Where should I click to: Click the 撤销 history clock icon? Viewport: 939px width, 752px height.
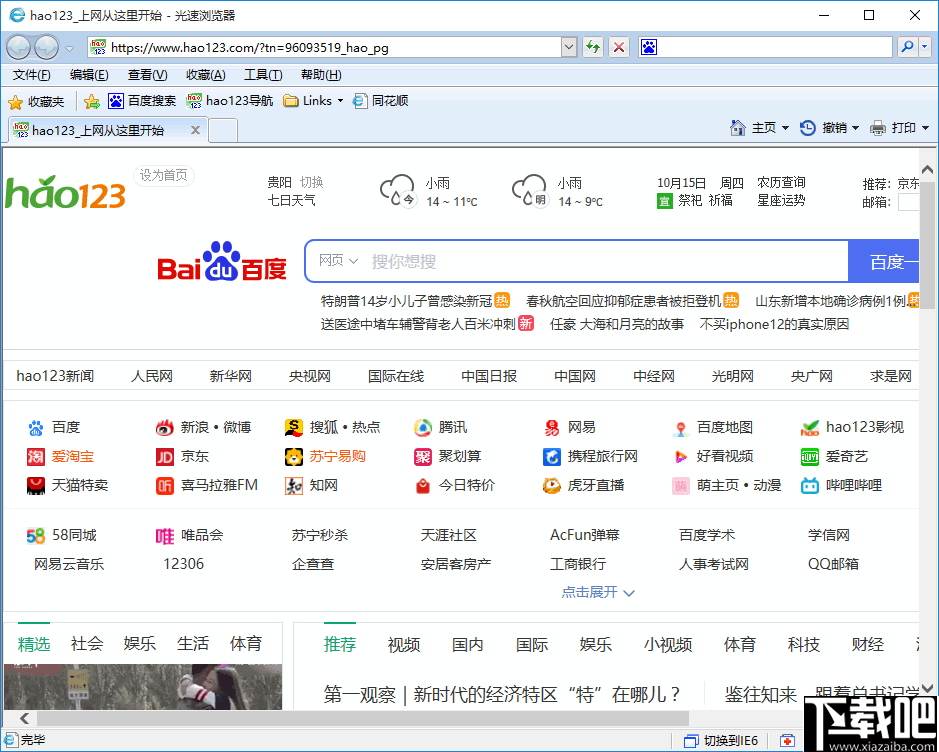pos(808,128)
